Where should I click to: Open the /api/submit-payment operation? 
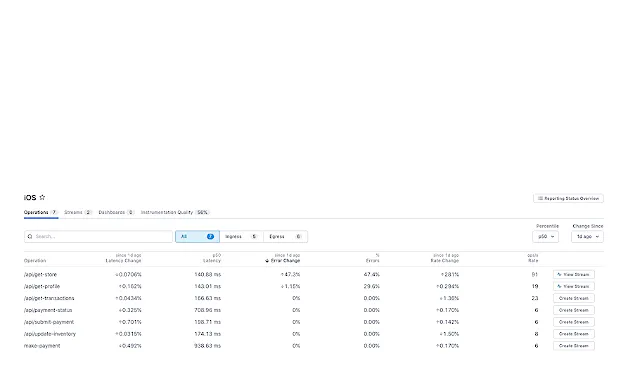coord(49,322)
